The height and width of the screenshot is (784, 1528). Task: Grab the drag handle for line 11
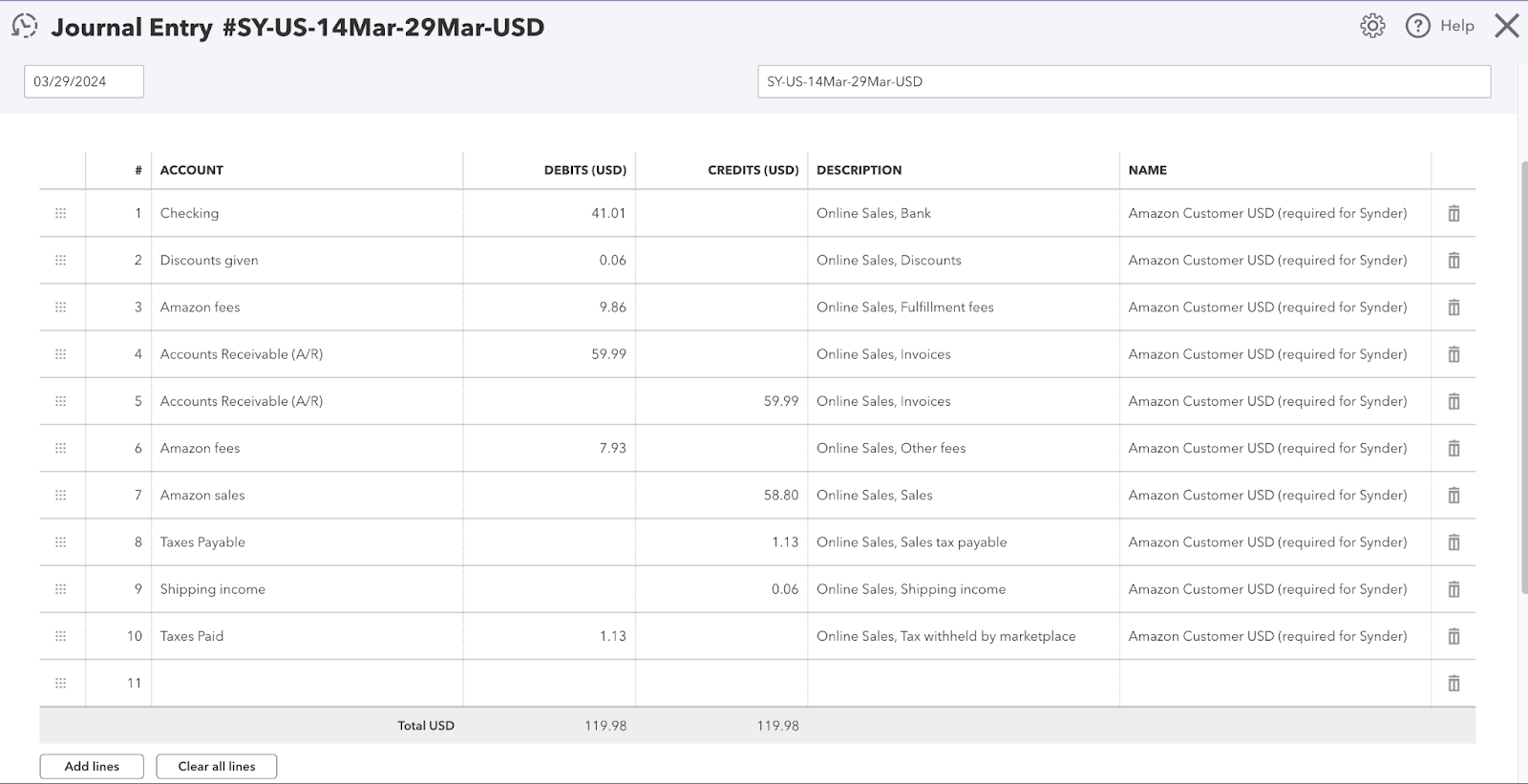(x=61, y=683)
